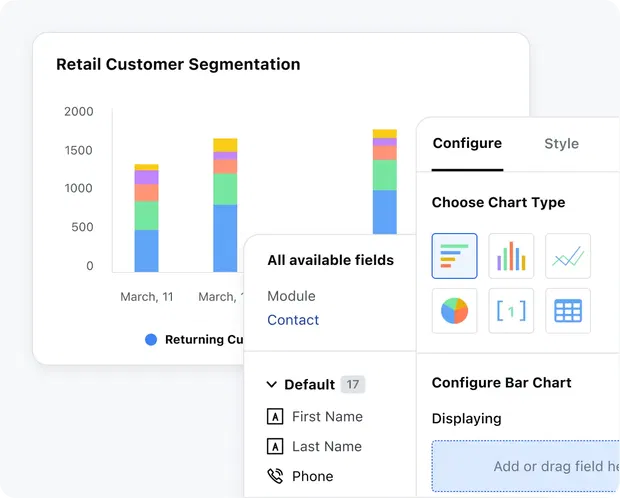Click the 1500 y-axis value

[x=79, y=150]
